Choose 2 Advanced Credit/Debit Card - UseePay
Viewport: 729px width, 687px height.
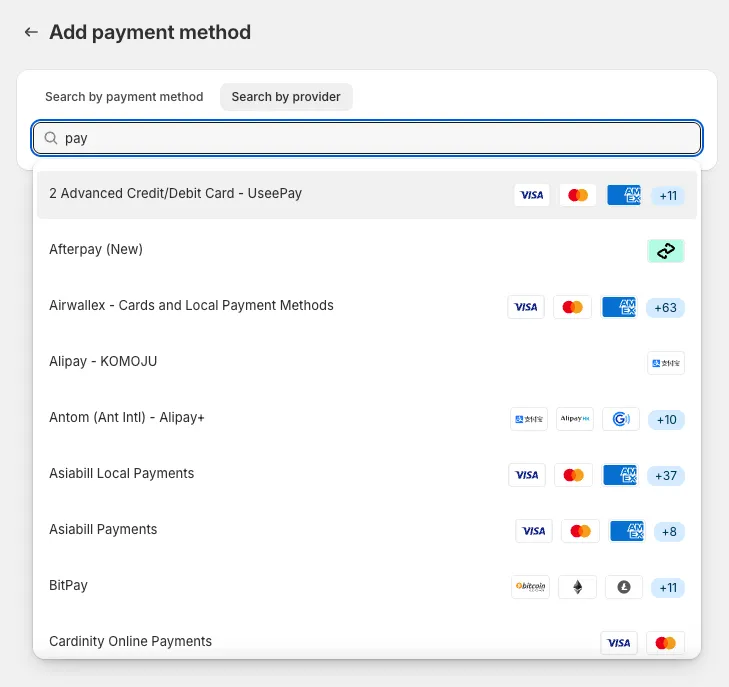(367, 195)
